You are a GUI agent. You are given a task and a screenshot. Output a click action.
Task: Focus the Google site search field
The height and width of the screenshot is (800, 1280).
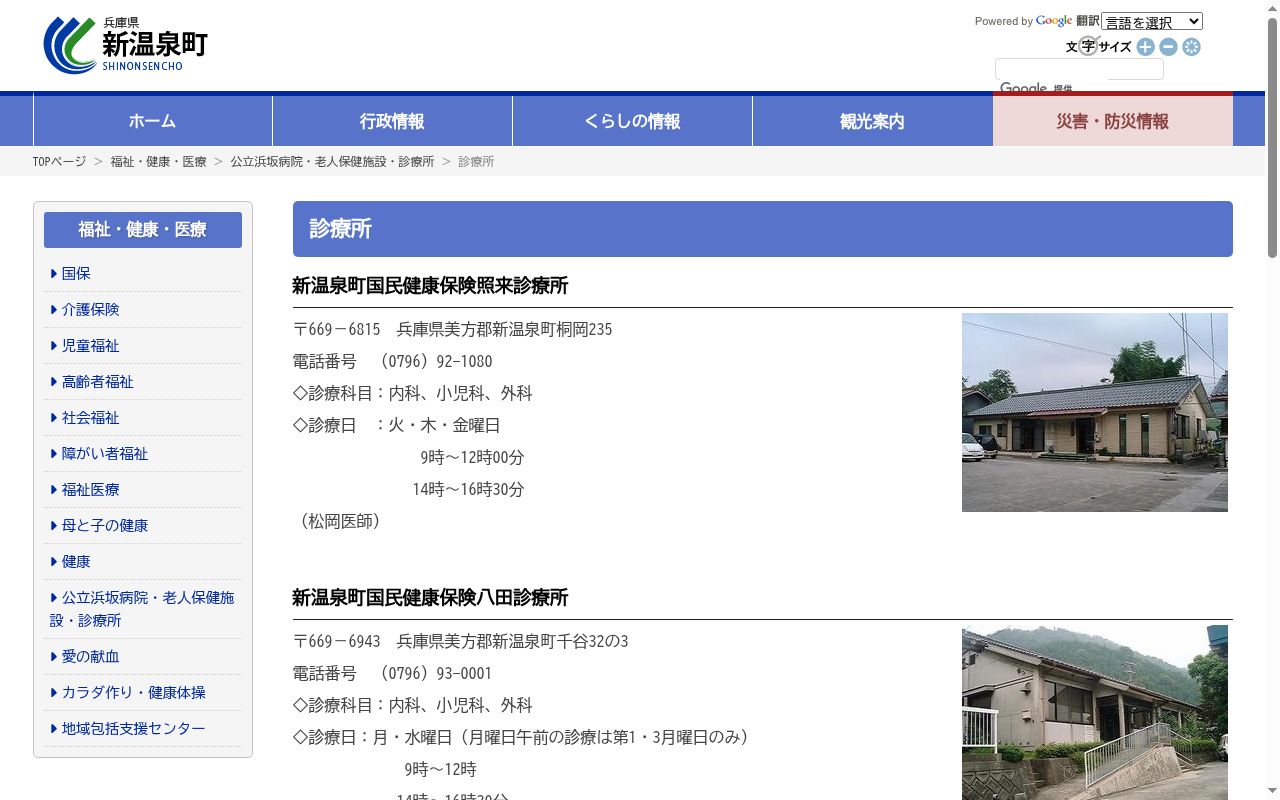[1079, 69]
